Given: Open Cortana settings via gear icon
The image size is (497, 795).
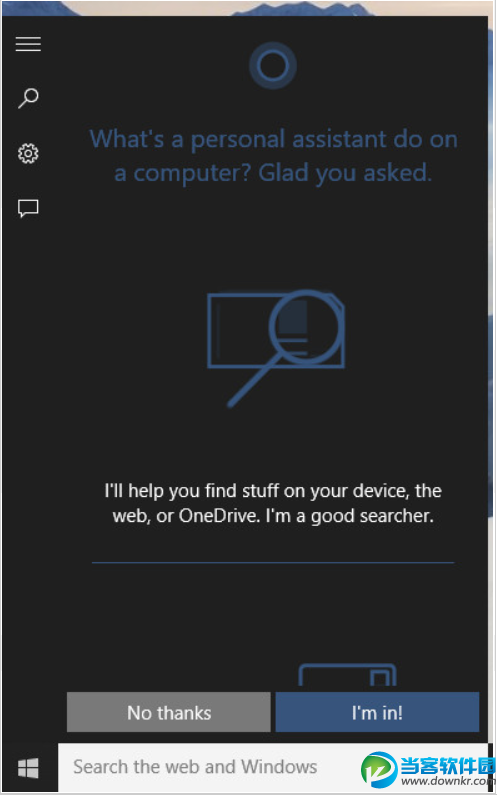Looking at the screenshot, I should pyautogui.click(x=28, y=153).
